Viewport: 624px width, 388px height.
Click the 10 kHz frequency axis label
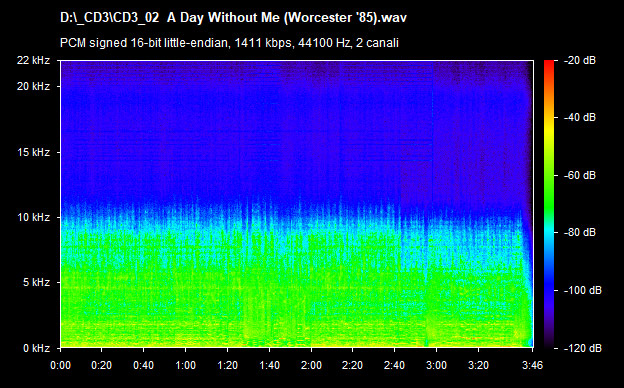coord(33,217)
